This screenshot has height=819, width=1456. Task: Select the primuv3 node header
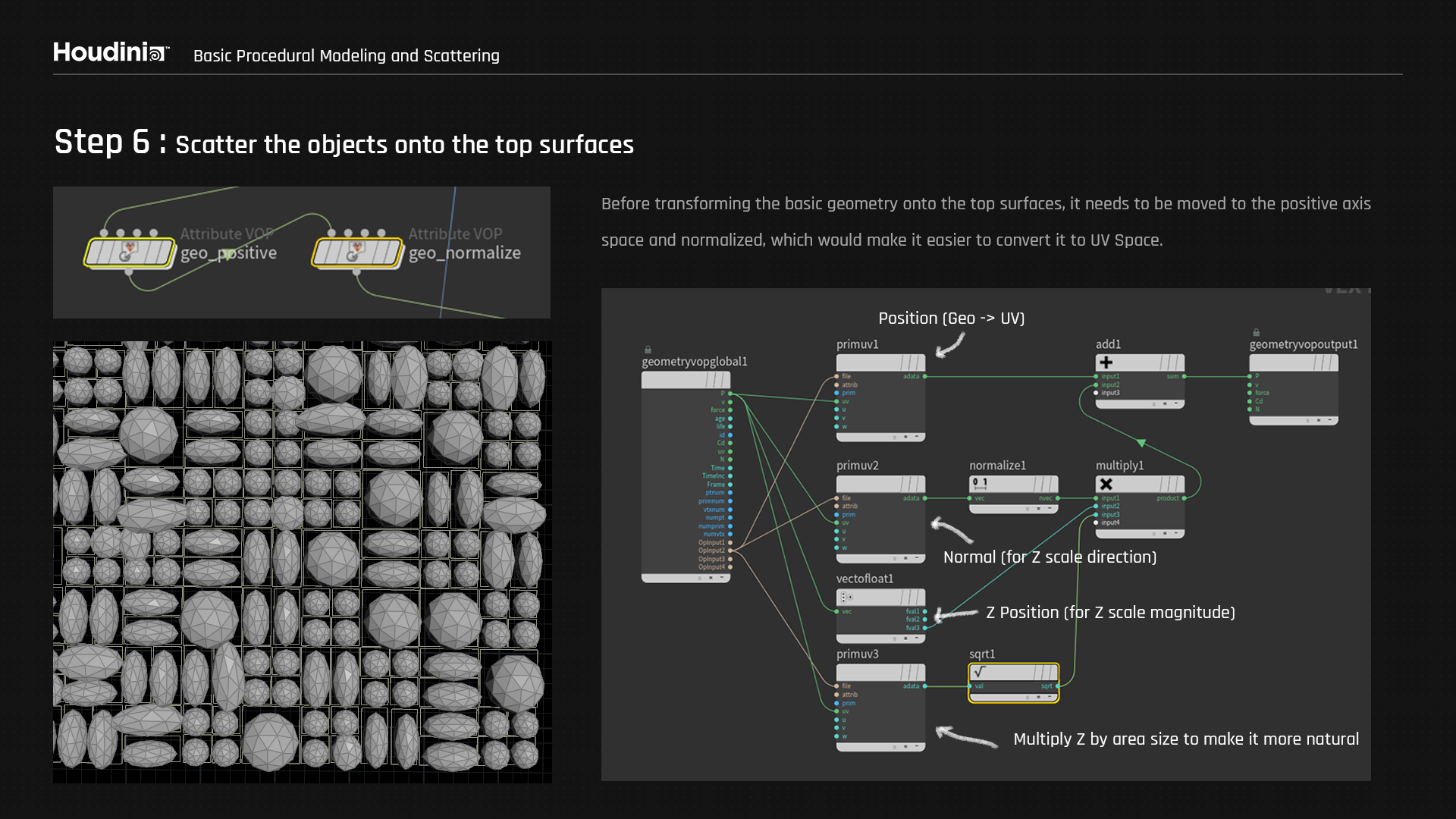880,673
